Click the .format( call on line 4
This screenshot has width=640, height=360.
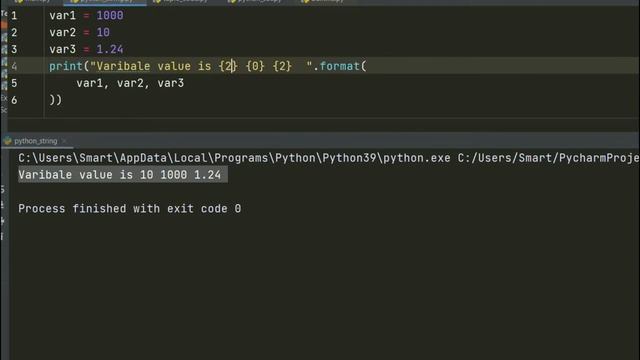click(340, 66)
